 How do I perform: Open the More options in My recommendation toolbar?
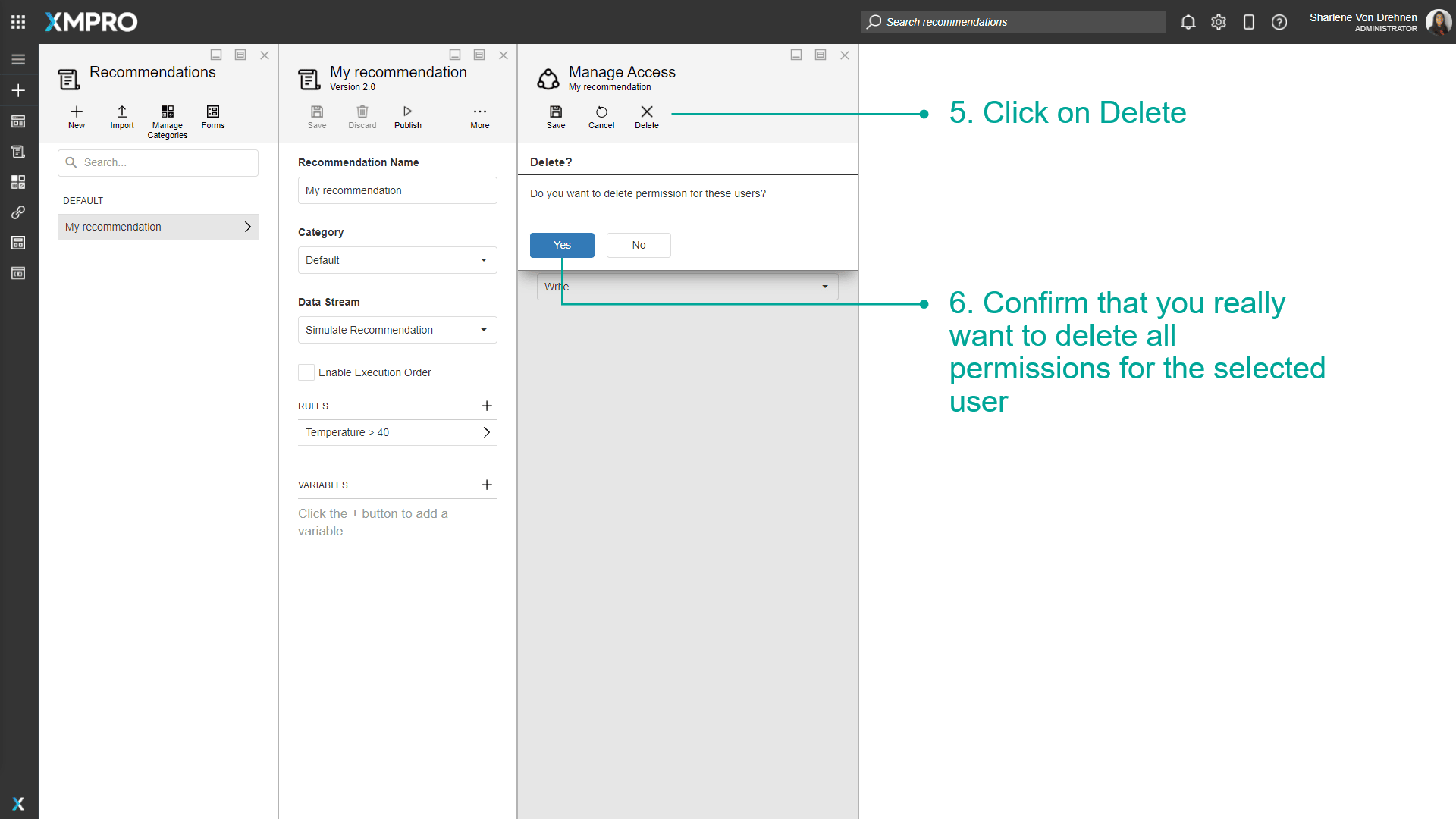479,116
